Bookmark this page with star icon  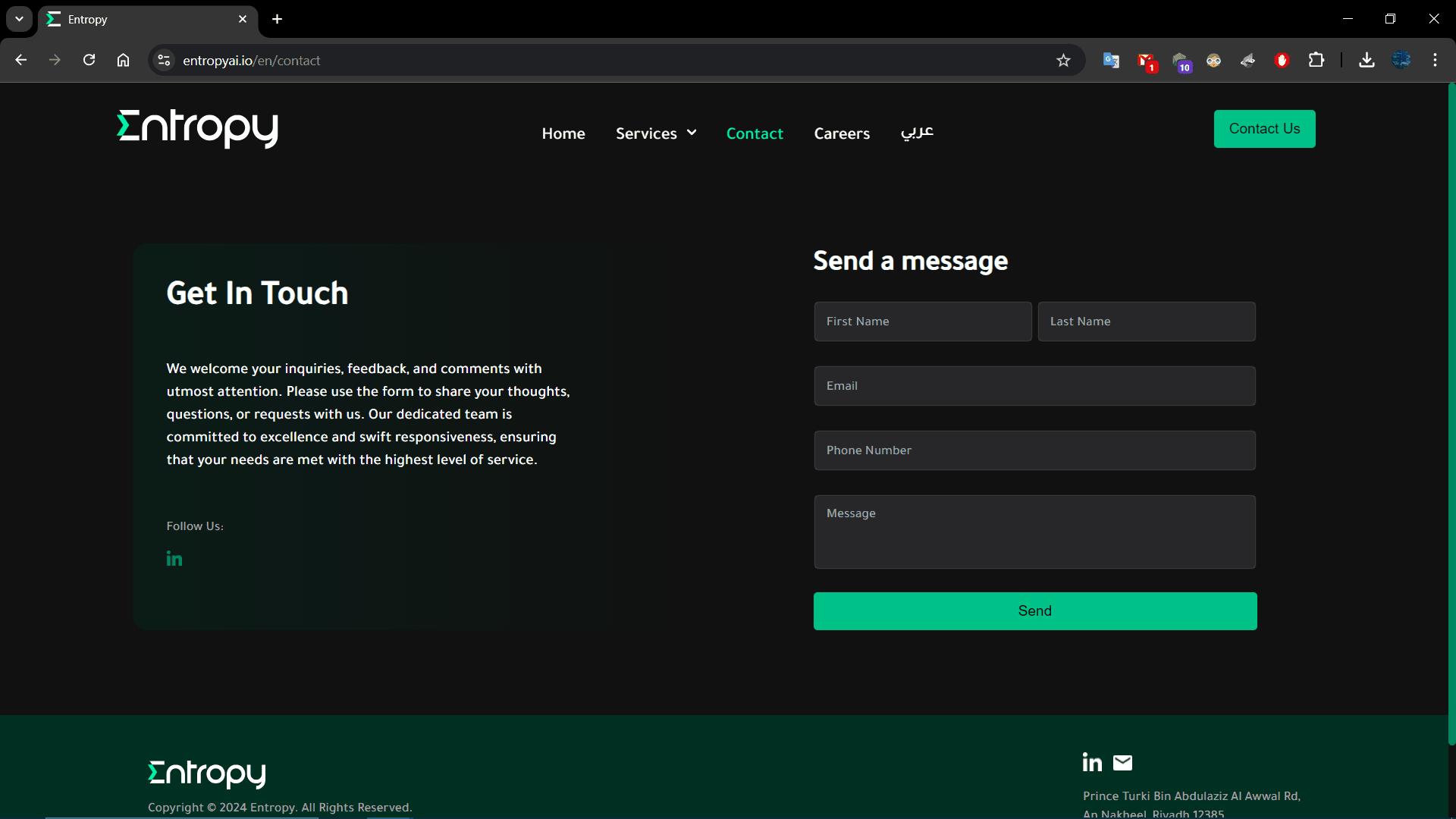[1063, 61]
